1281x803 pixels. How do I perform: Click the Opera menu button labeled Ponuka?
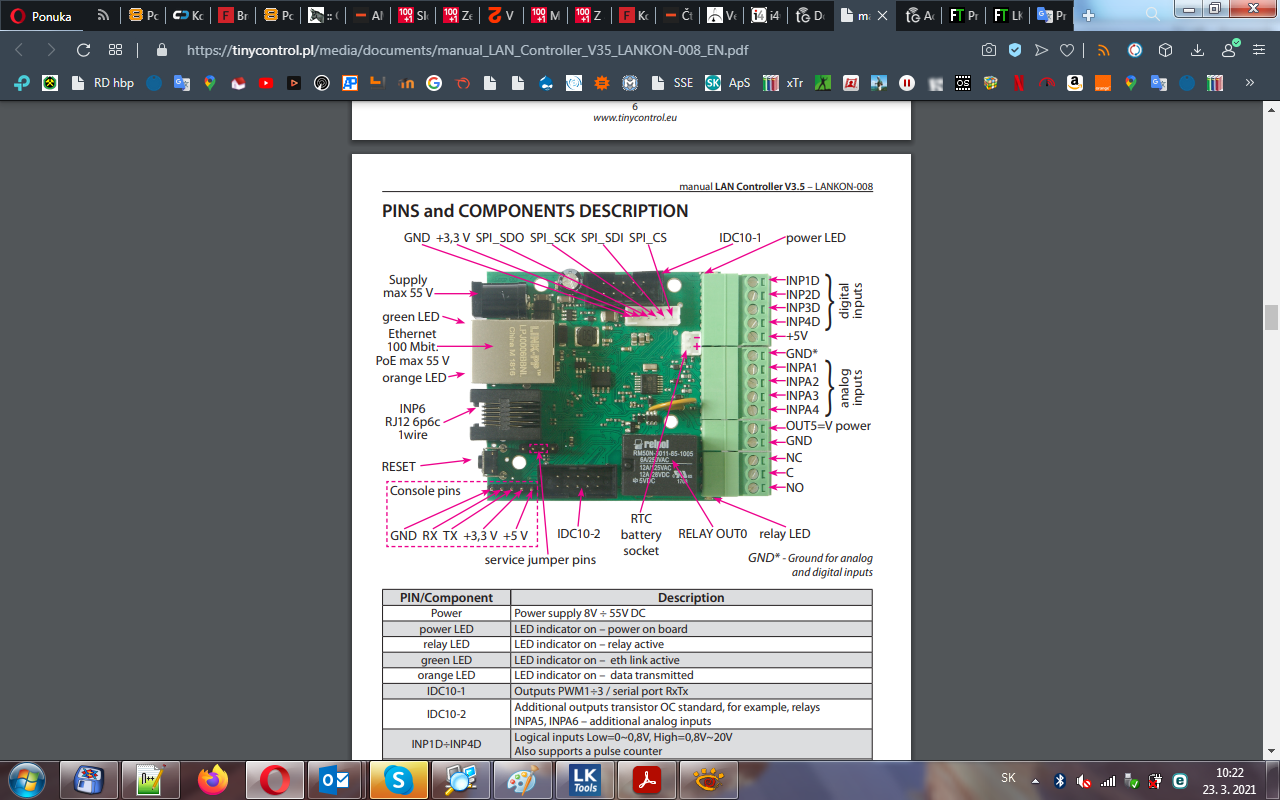coord(42,16)
